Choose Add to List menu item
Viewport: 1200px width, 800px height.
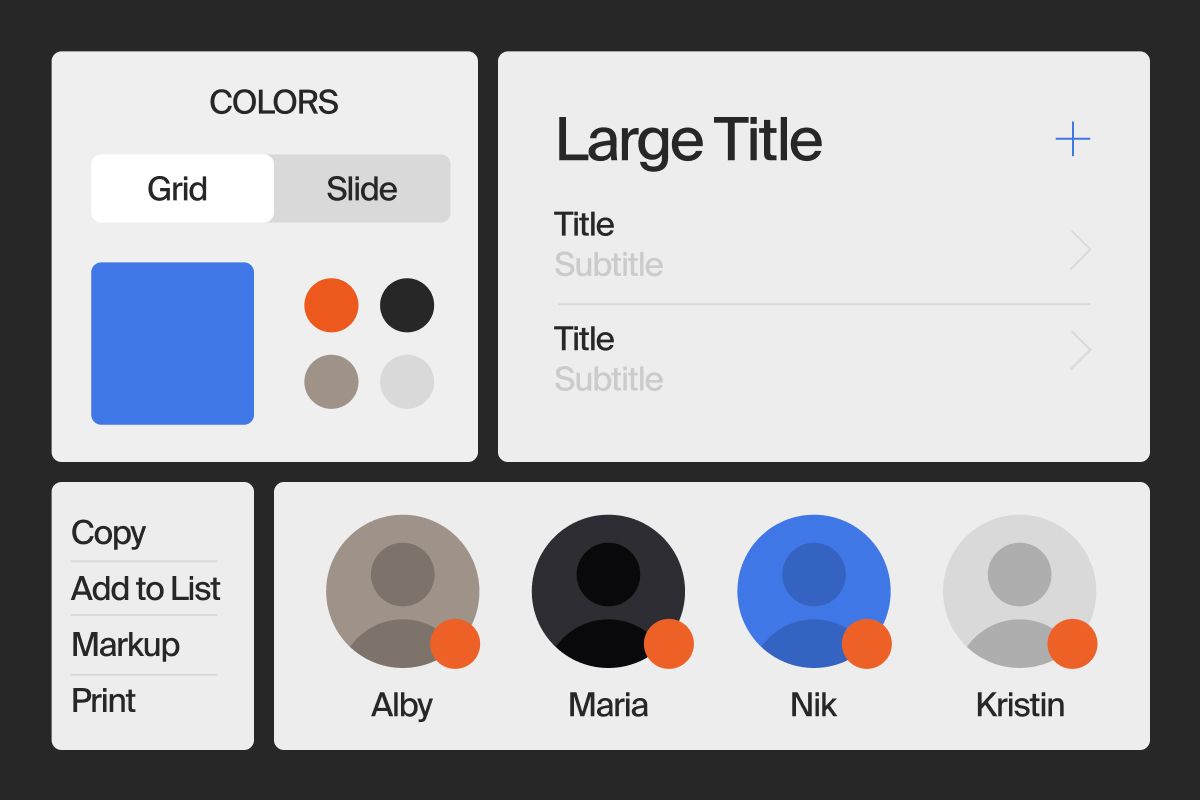coord(145,589)
